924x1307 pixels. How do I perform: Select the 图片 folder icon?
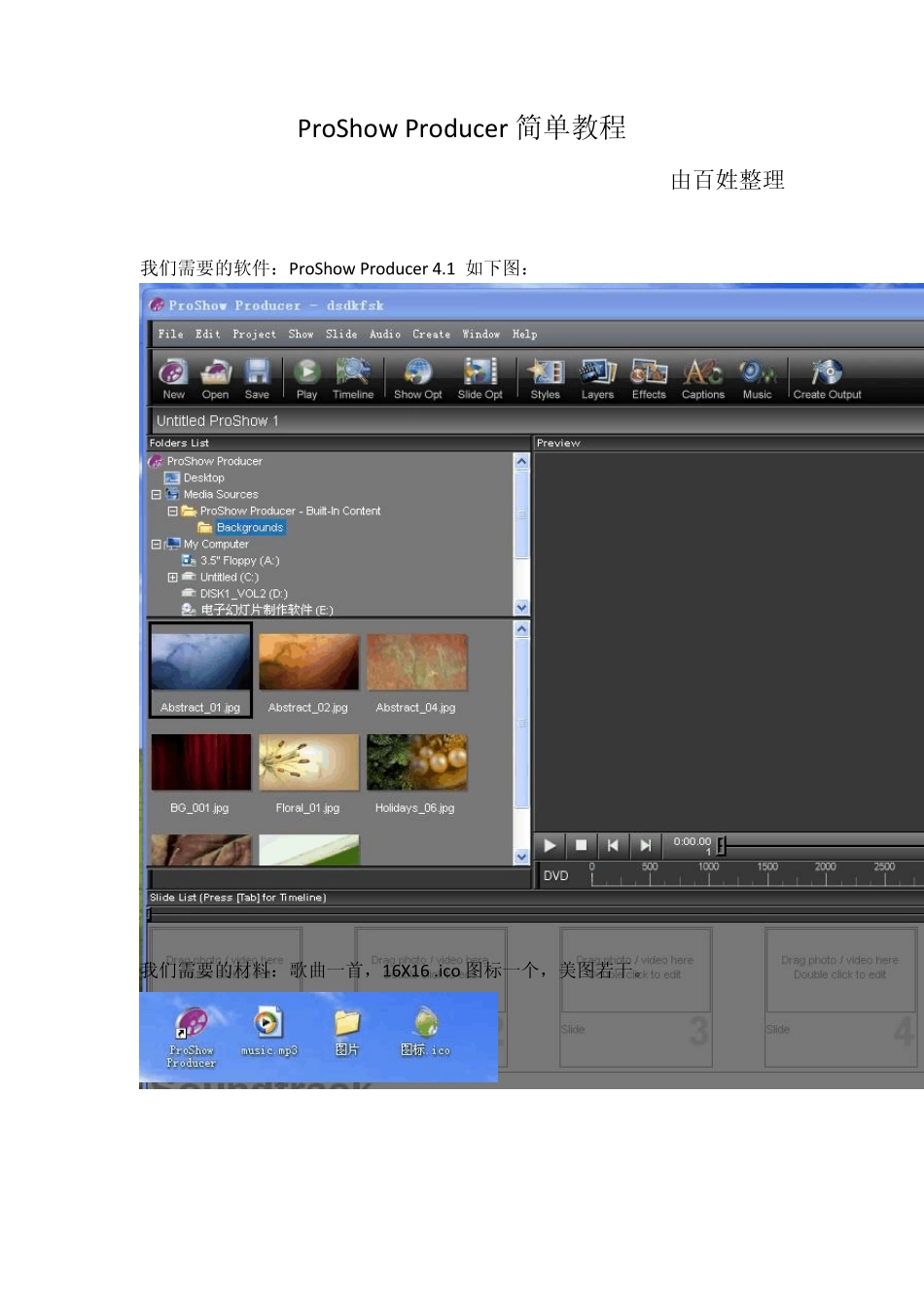coord(347,1033)
